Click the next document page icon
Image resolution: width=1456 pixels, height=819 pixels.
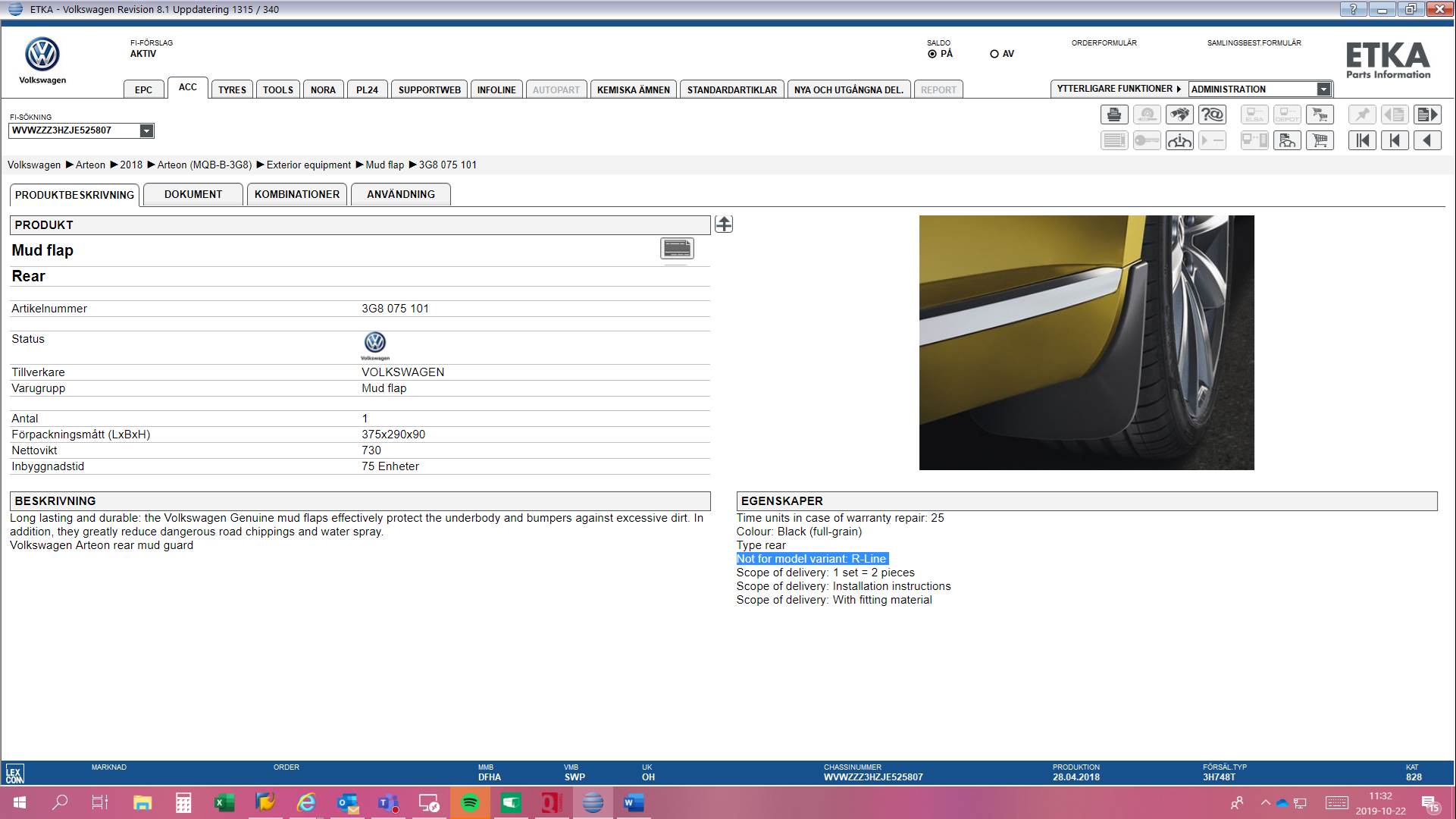(1428, 115)
